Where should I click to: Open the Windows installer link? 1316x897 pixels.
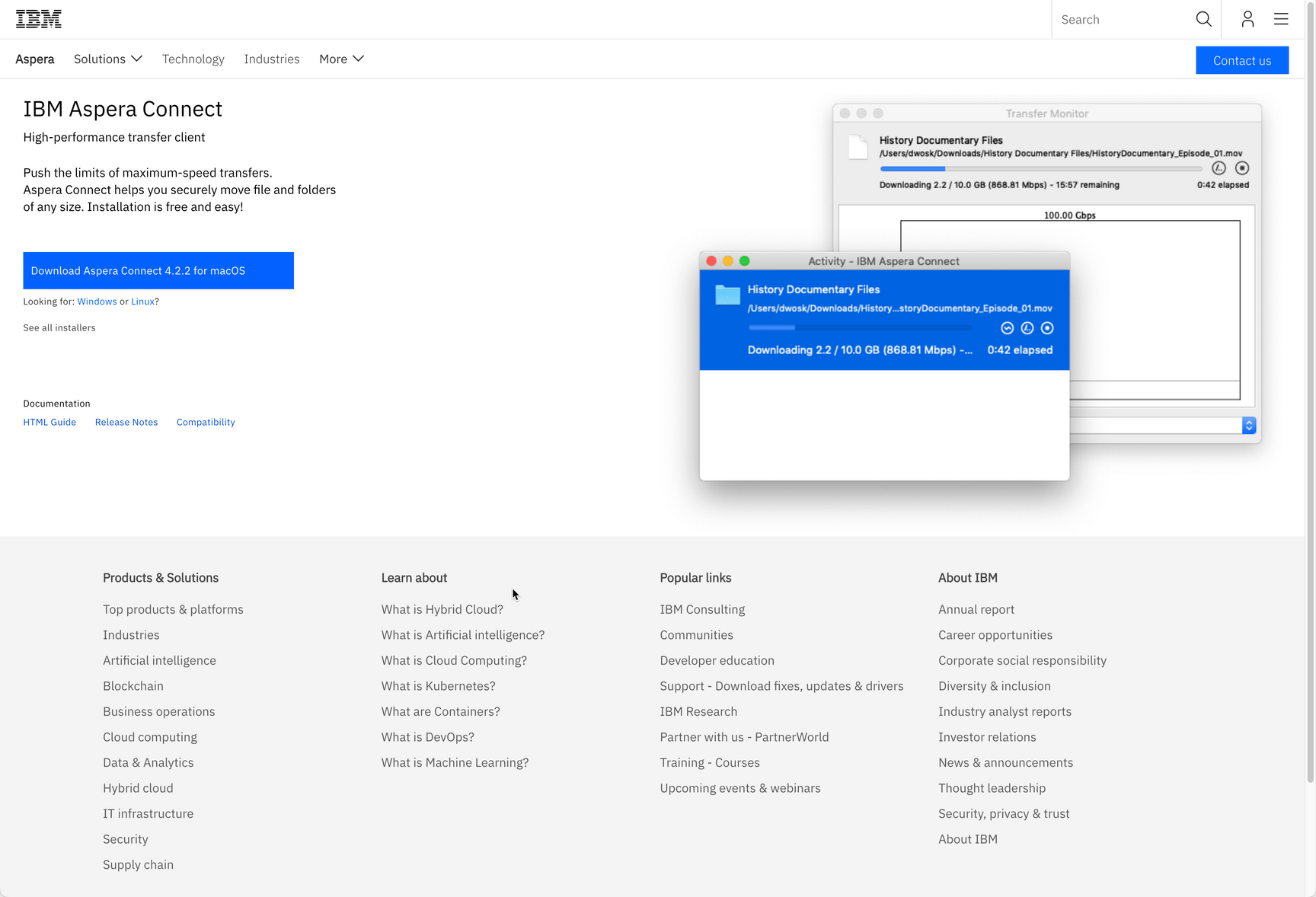[x=97, y=302]
